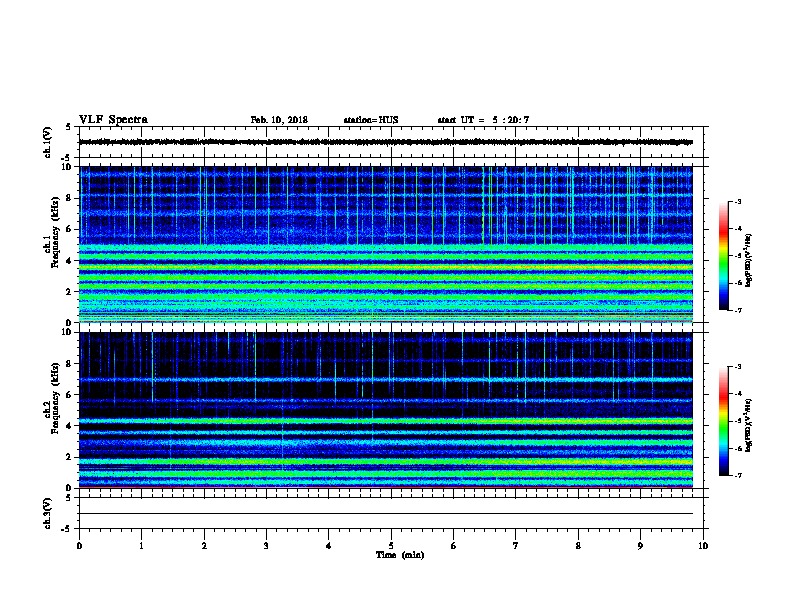
Task: Click the "-7" label on ch.2 color bar
Action: point(737,475)
